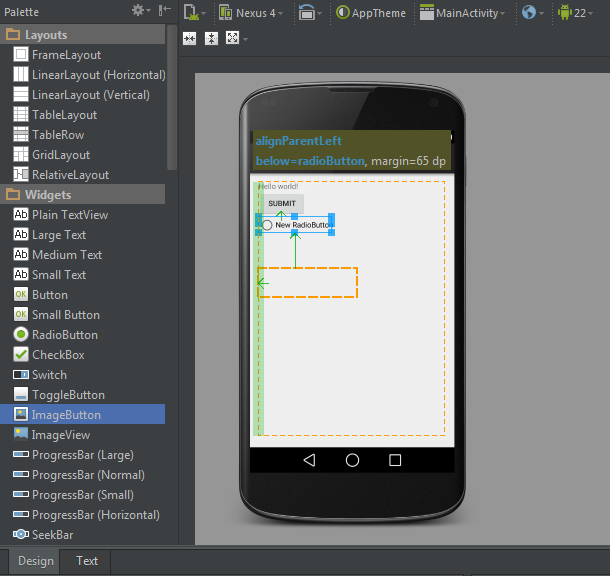Click the hide Palette panel icon
The image size is (610, 576).
pyautogui.click(x=164, y=11)
